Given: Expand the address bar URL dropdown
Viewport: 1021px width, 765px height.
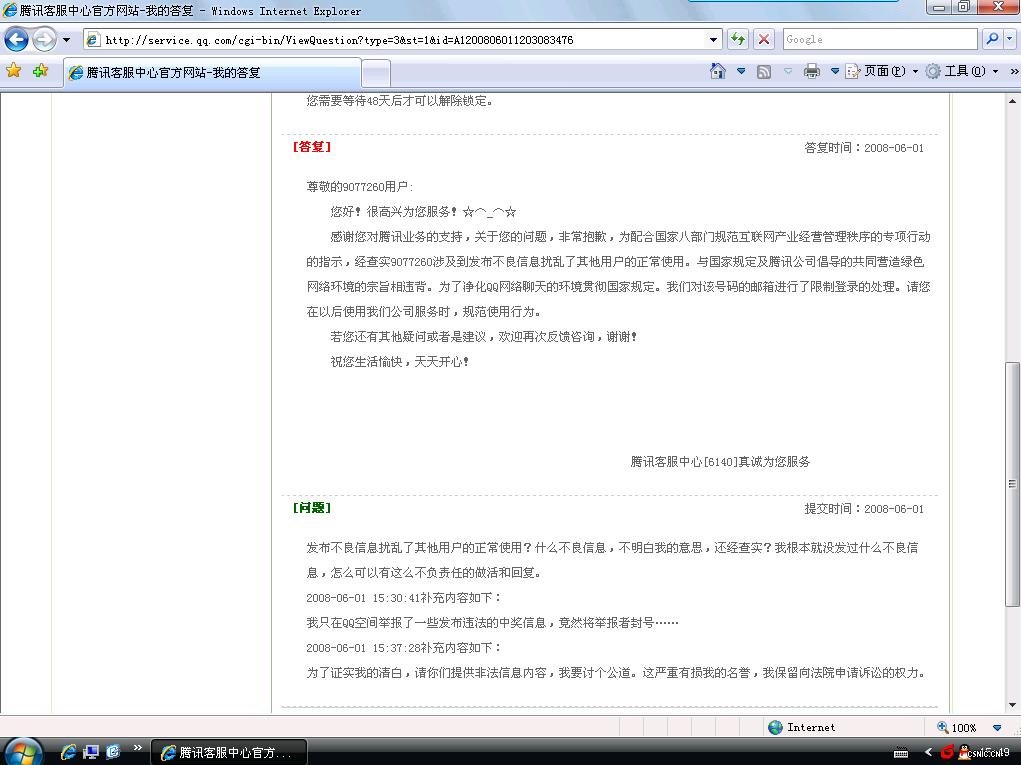Looking at the screenshot, I should pyautogui.click(x=714, y=40).
